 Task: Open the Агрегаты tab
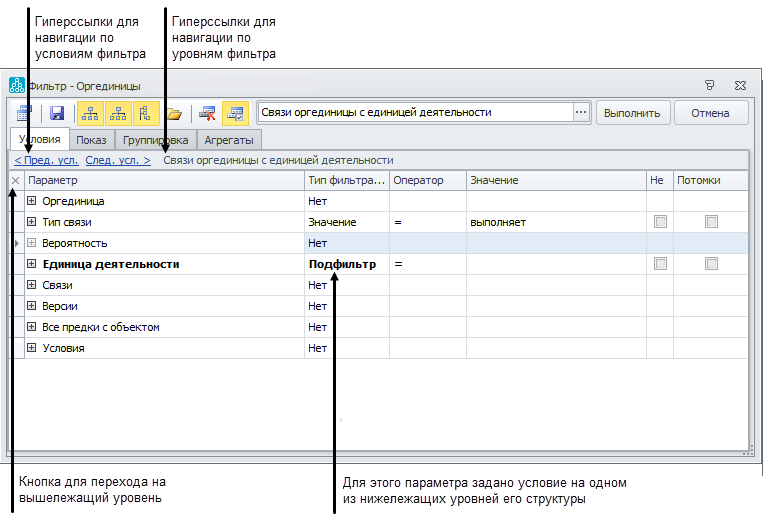point(229,140)
